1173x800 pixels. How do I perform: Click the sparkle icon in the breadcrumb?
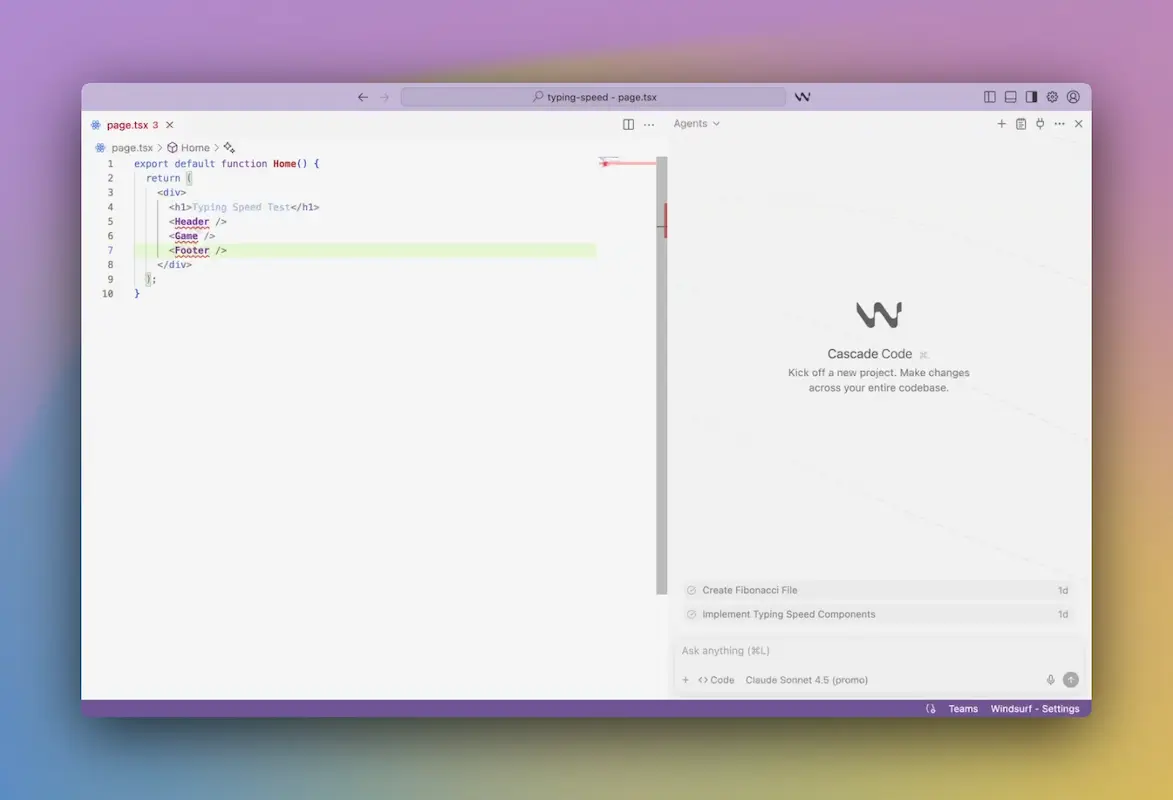229,148
